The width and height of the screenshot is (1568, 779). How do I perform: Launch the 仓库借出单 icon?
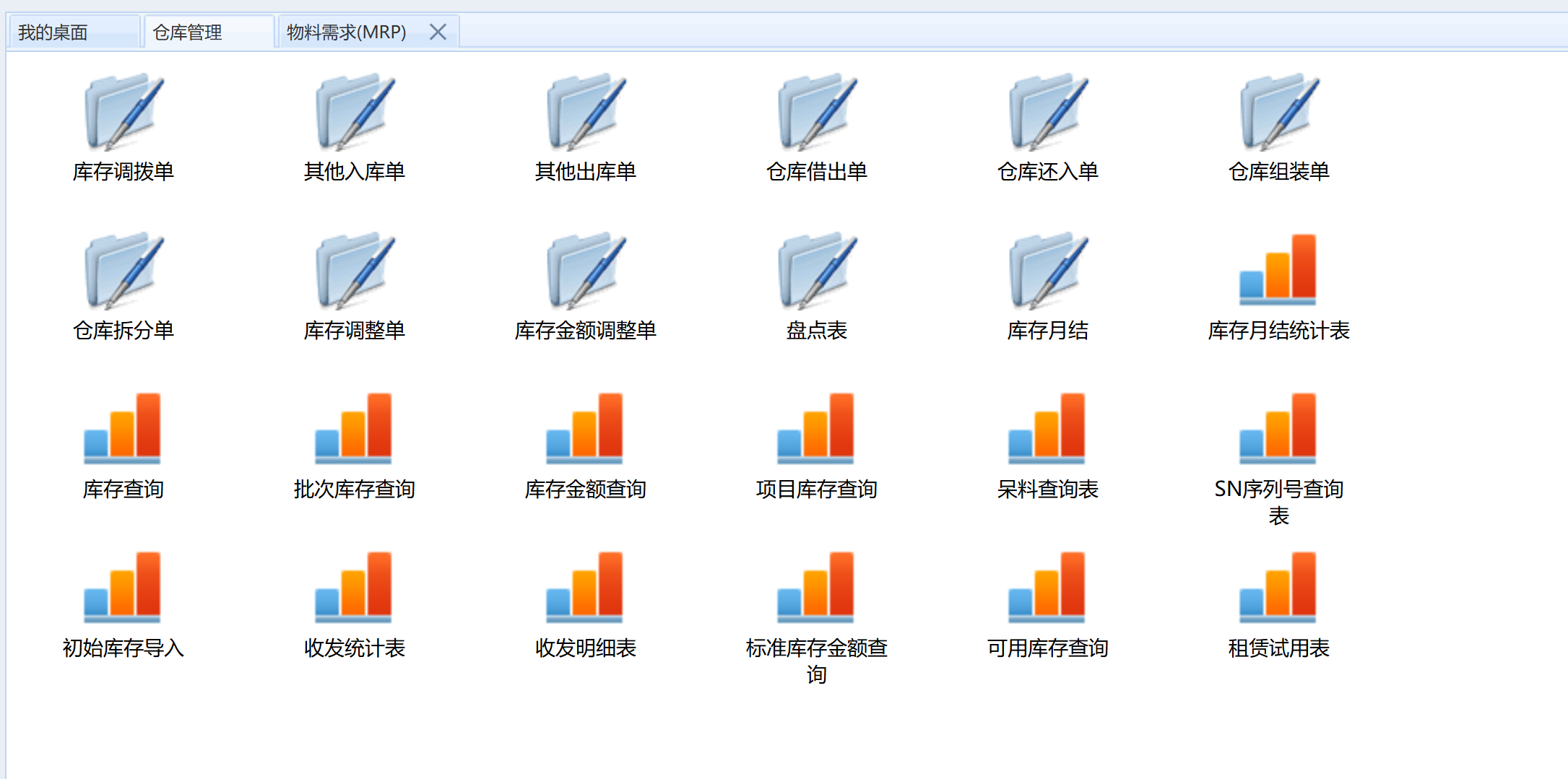[817, 112]
